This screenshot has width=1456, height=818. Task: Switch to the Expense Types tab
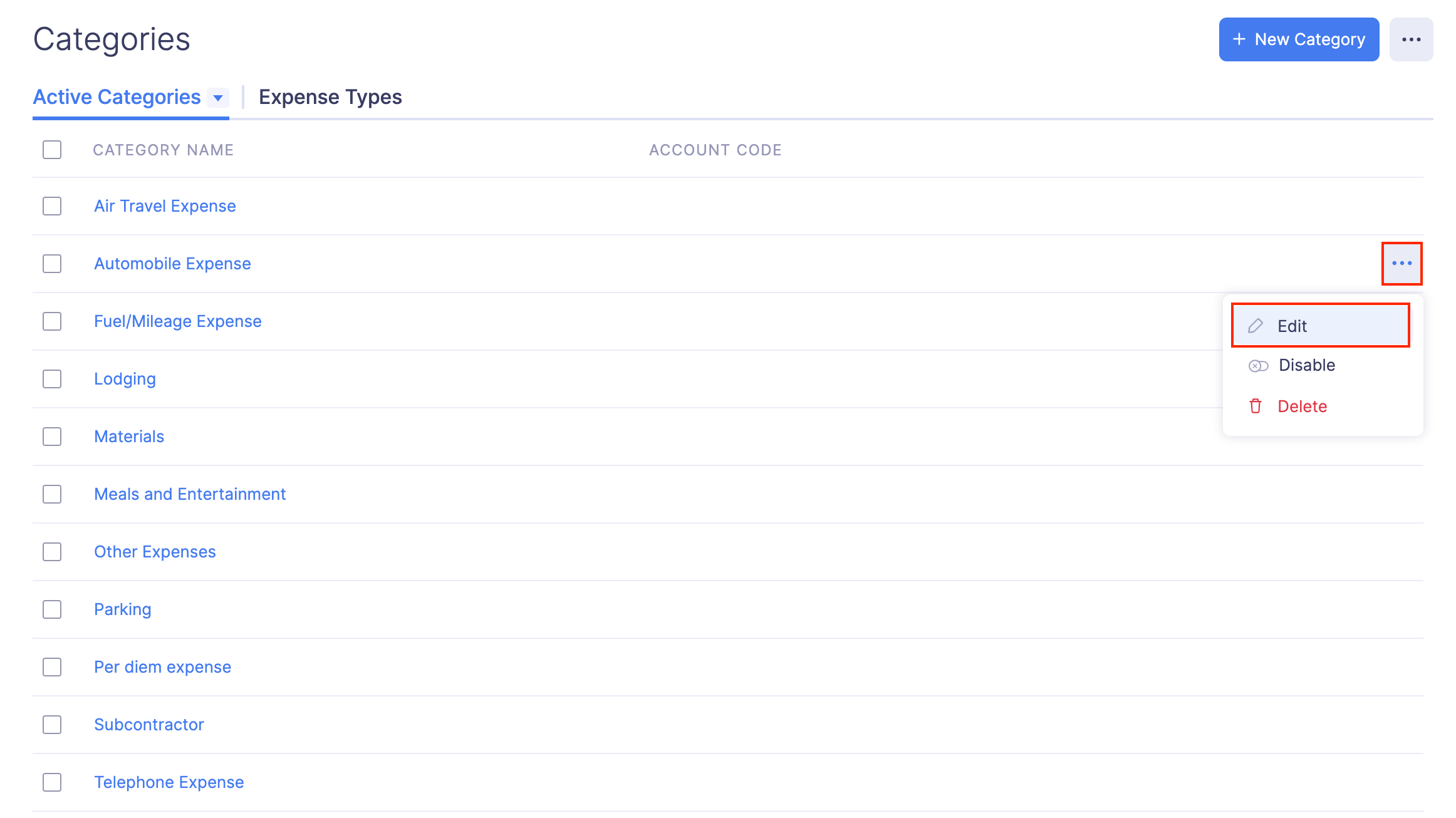(x=330, y=97)
